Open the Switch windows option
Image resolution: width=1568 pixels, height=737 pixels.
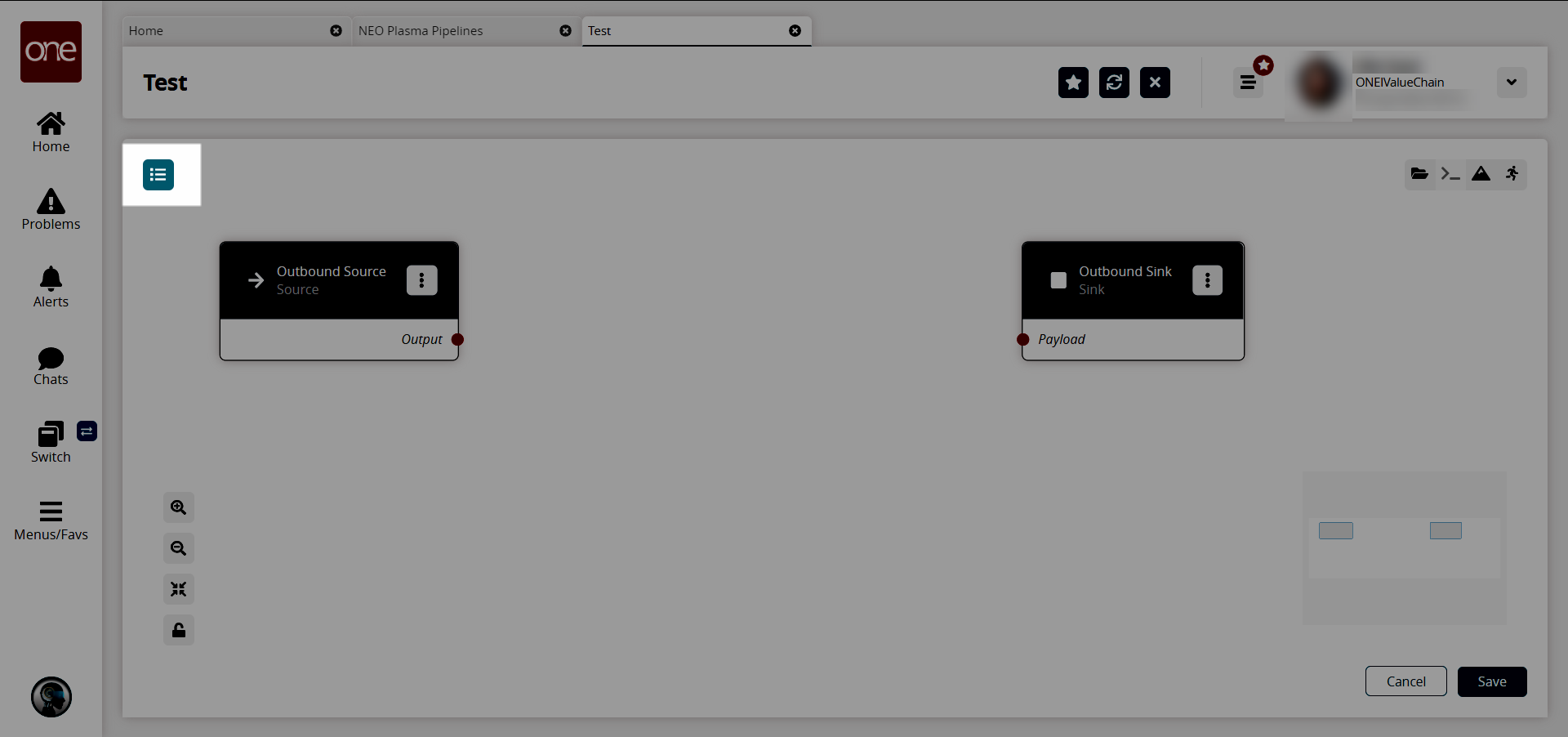coord(51,443)
